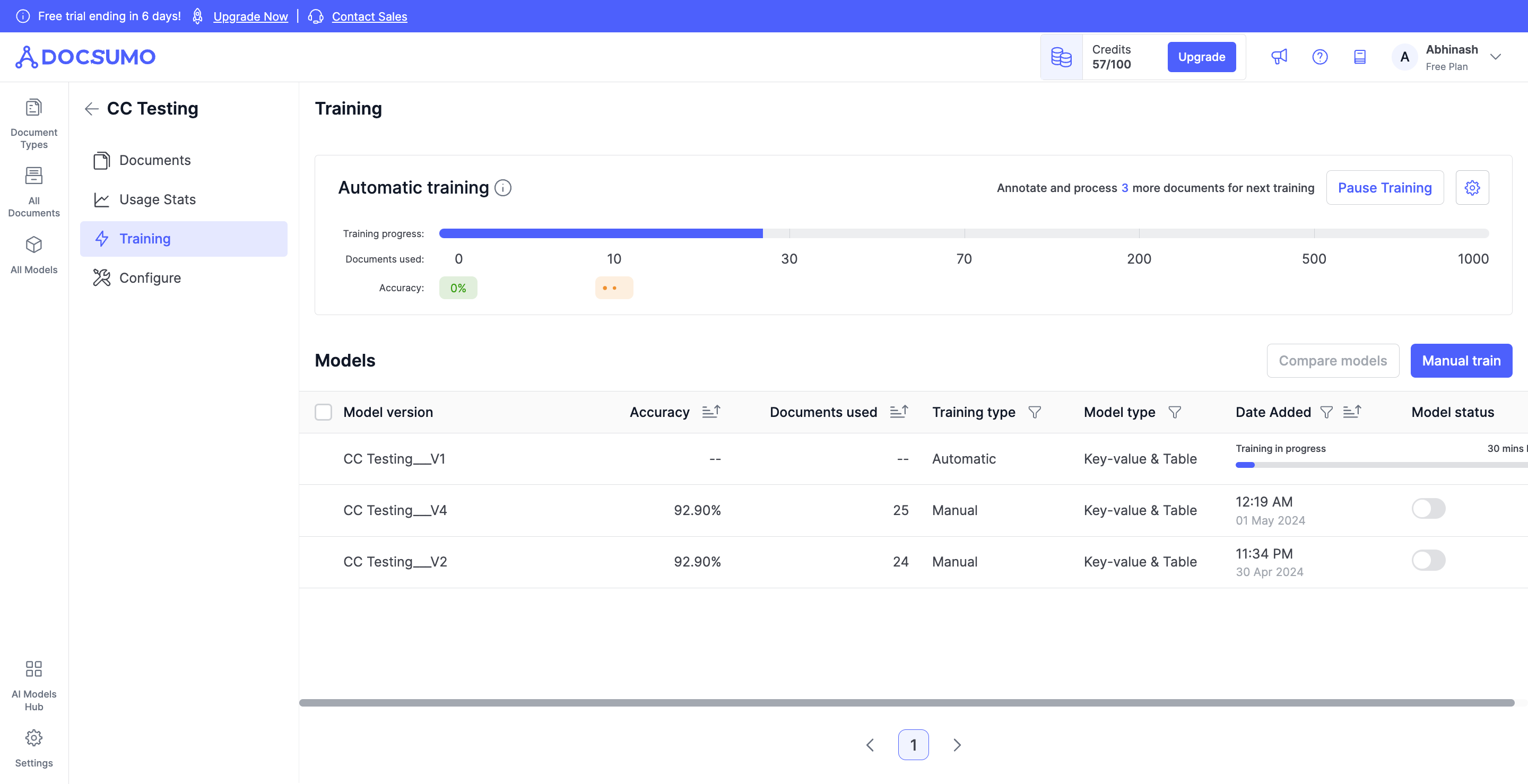The image size is (1528, 784).
Task: Go back using arrow beside CC Testing
Action: click(91, 109)
